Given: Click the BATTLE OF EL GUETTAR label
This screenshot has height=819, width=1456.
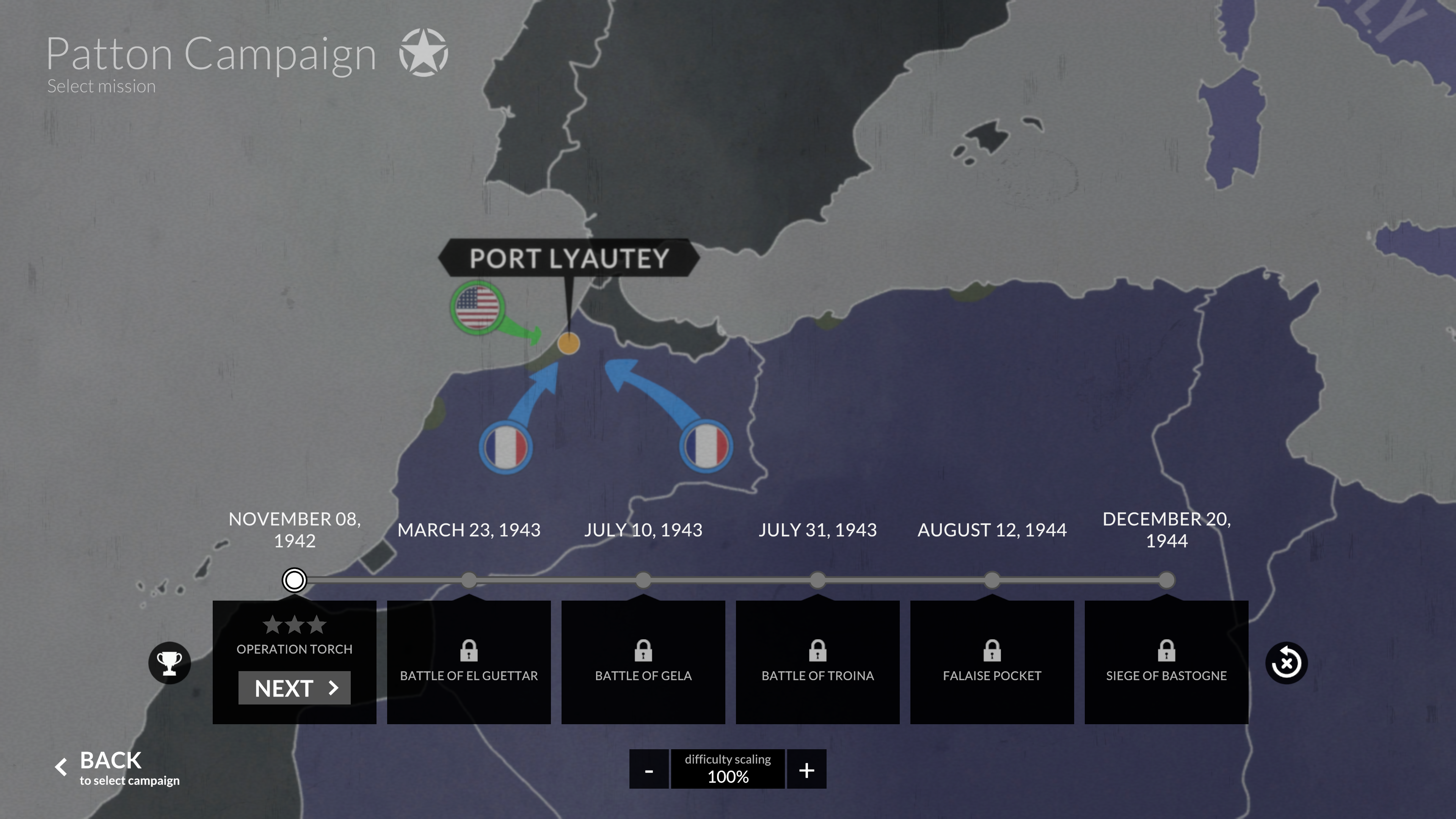Looking at the screenshot, I should pyautogui.click(x=469, y=676).
